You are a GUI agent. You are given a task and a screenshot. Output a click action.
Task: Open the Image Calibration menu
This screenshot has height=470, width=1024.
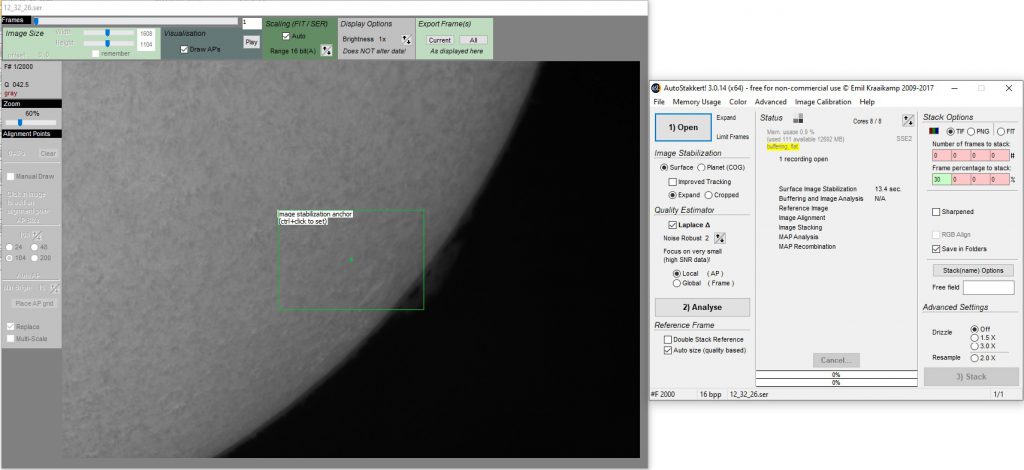coord(823,102)
